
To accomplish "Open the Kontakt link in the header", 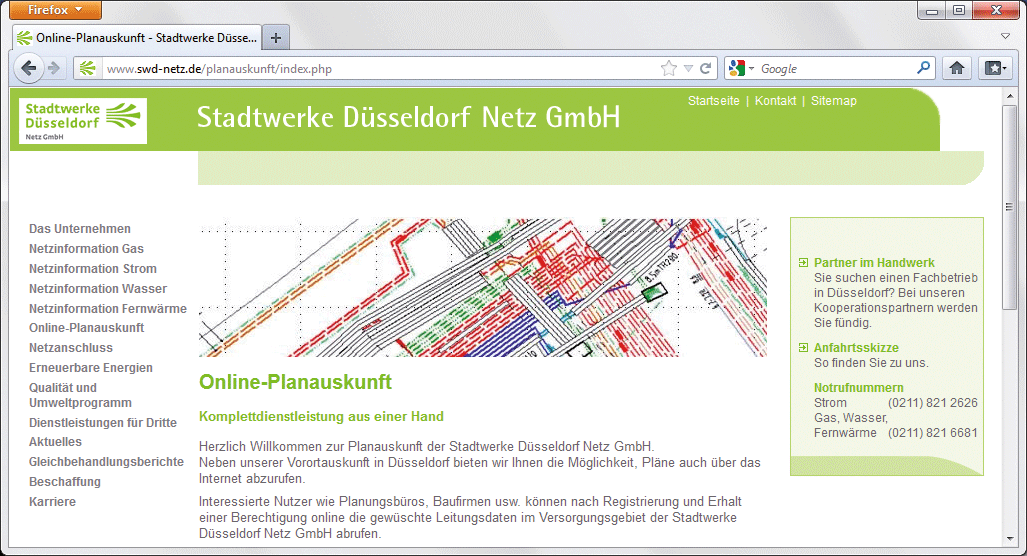I will [775, 101].
